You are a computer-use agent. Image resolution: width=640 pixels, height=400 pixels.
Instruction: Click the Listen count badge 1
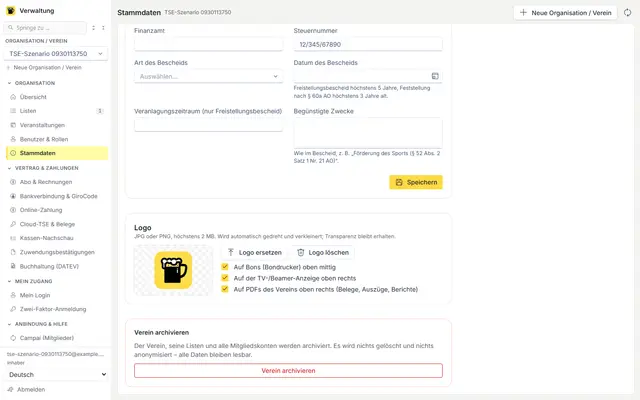(100, 111)
